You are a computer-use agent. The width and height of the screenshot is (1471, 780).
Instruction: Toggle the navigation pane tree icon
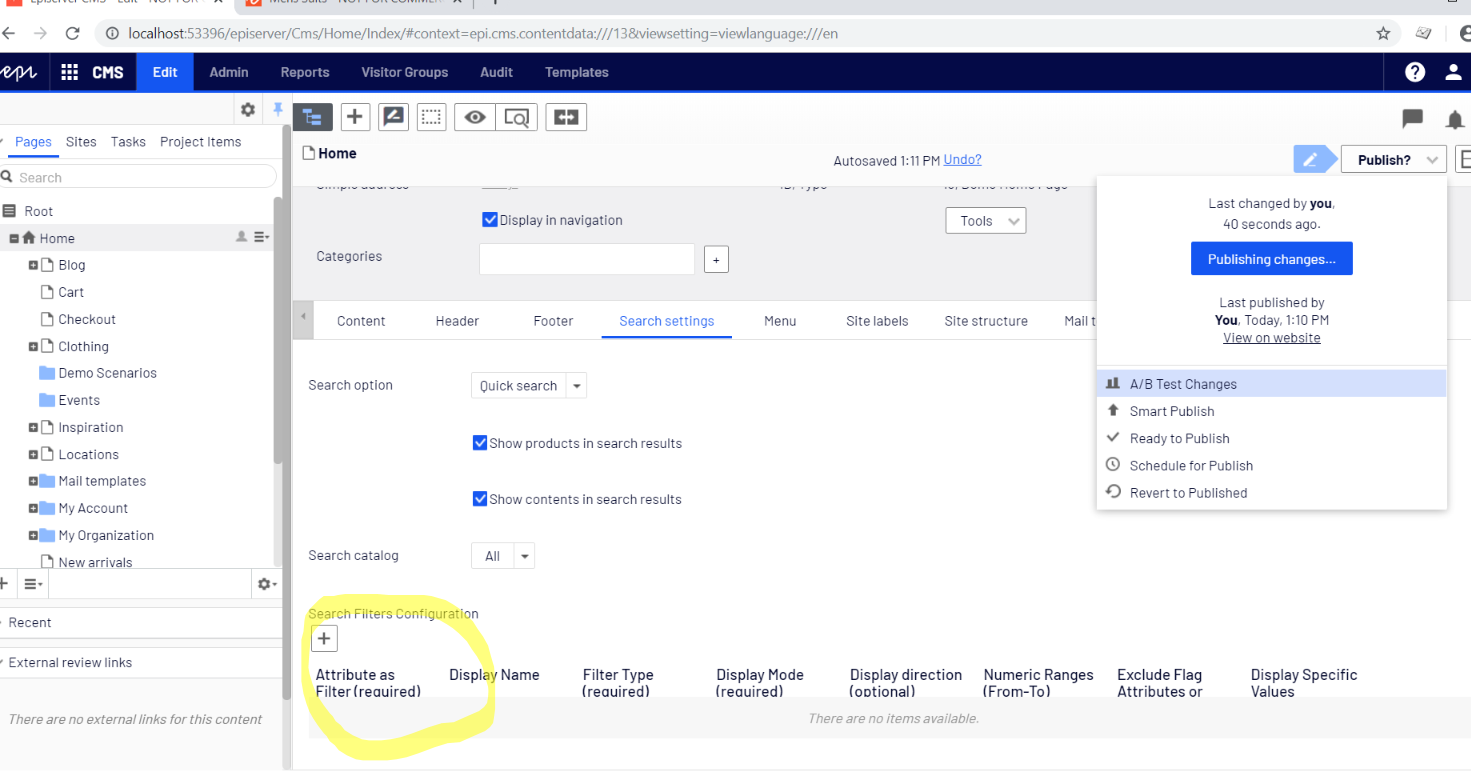click(x=312, y=117)
